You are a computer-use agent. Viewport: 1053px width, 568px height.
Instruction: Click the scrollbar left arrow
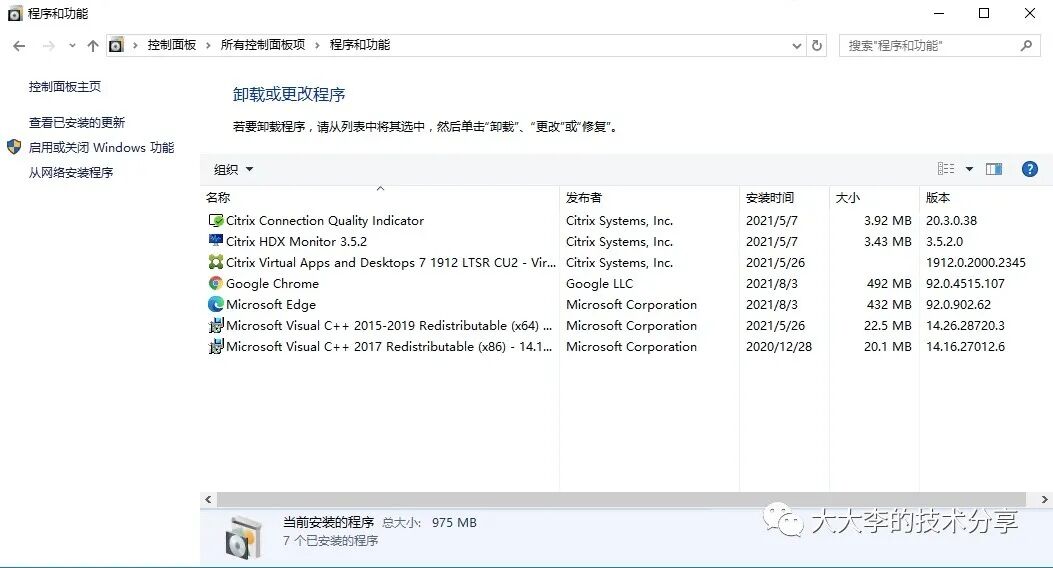[208, 499]
